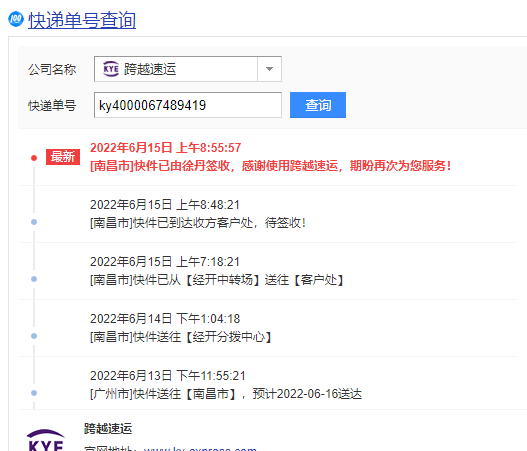
Task: Open the 跨越速运 company combo box
Action: 188,69
